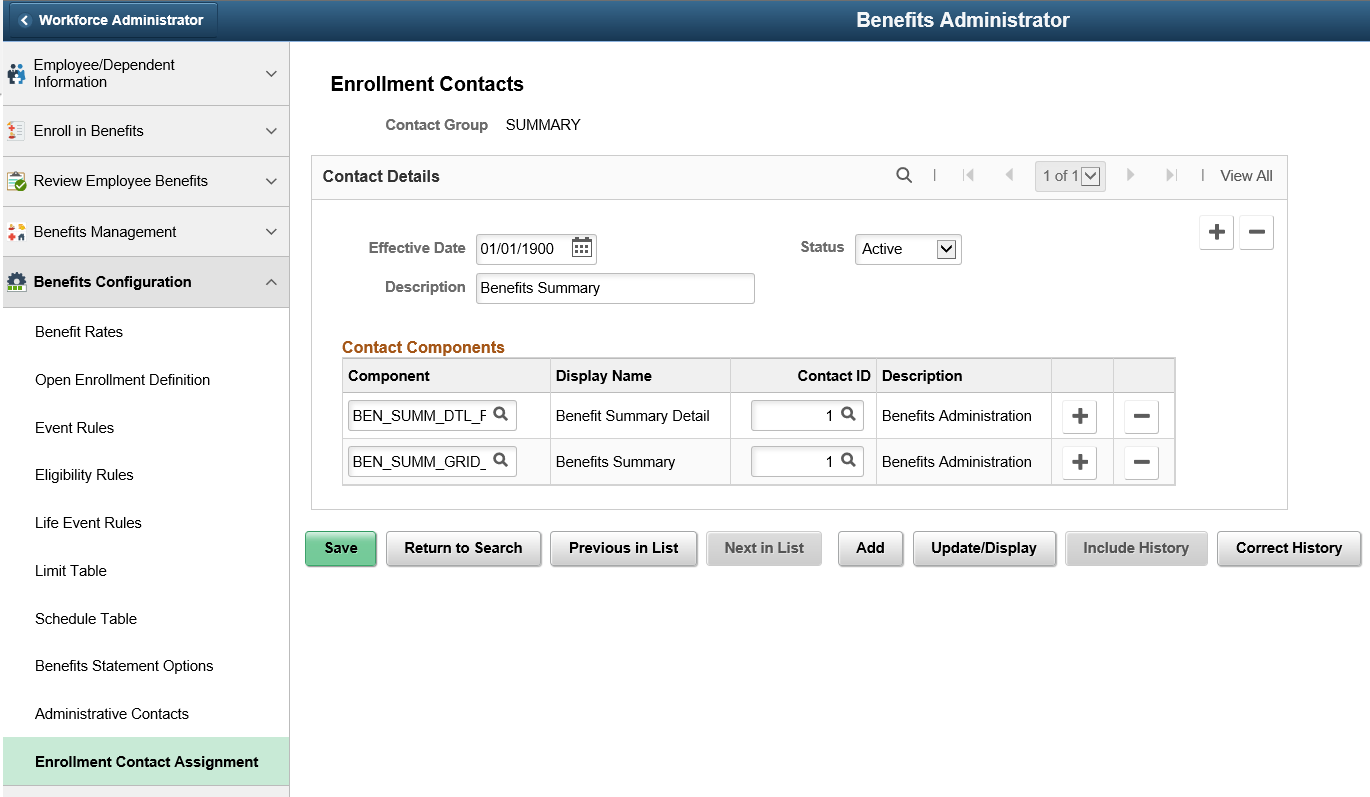The height and width of the screenshot is (797, 1370).
Task: Go to first Contact Details row
Action: pyautogui.click(x=968, y=175)
